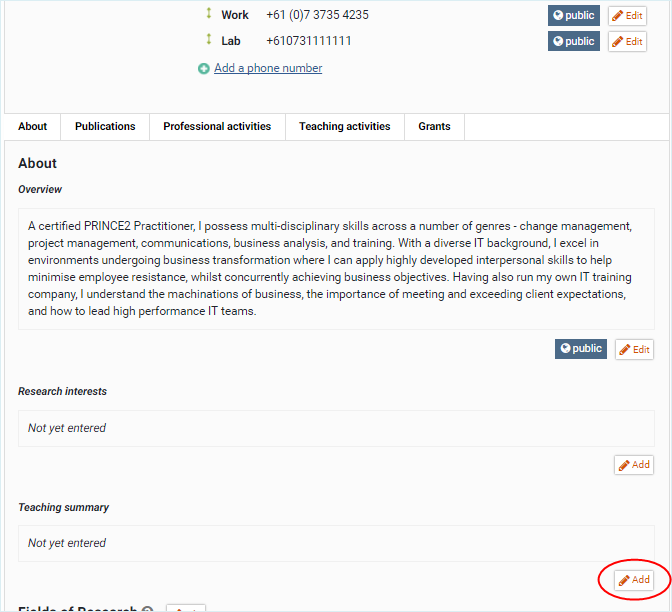This screenshot has height=612, width=672.
Task: Open the Professional activities tab
Action: tap(217, 127)
